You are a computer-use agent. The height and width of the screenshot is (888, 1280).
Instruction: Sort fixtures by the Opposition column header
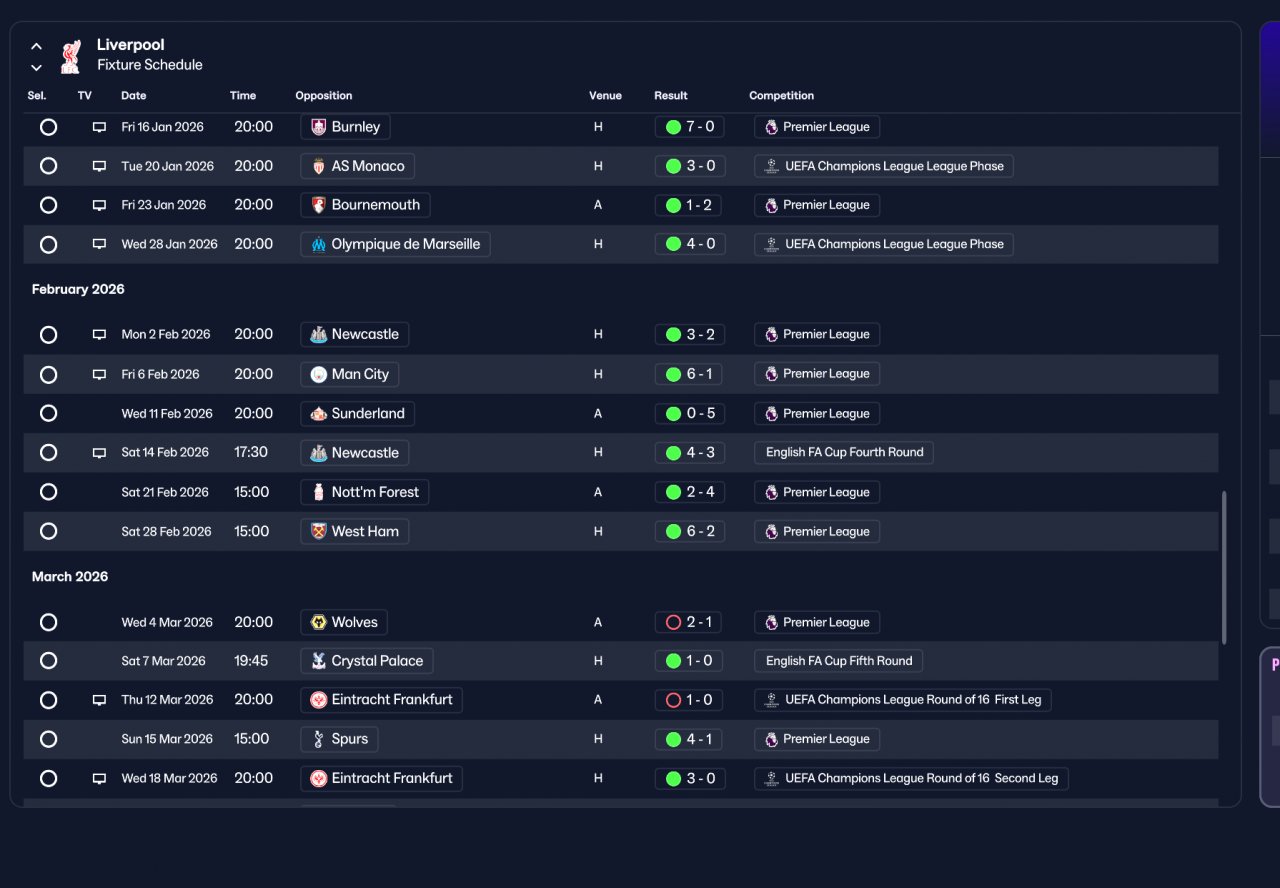324,96
